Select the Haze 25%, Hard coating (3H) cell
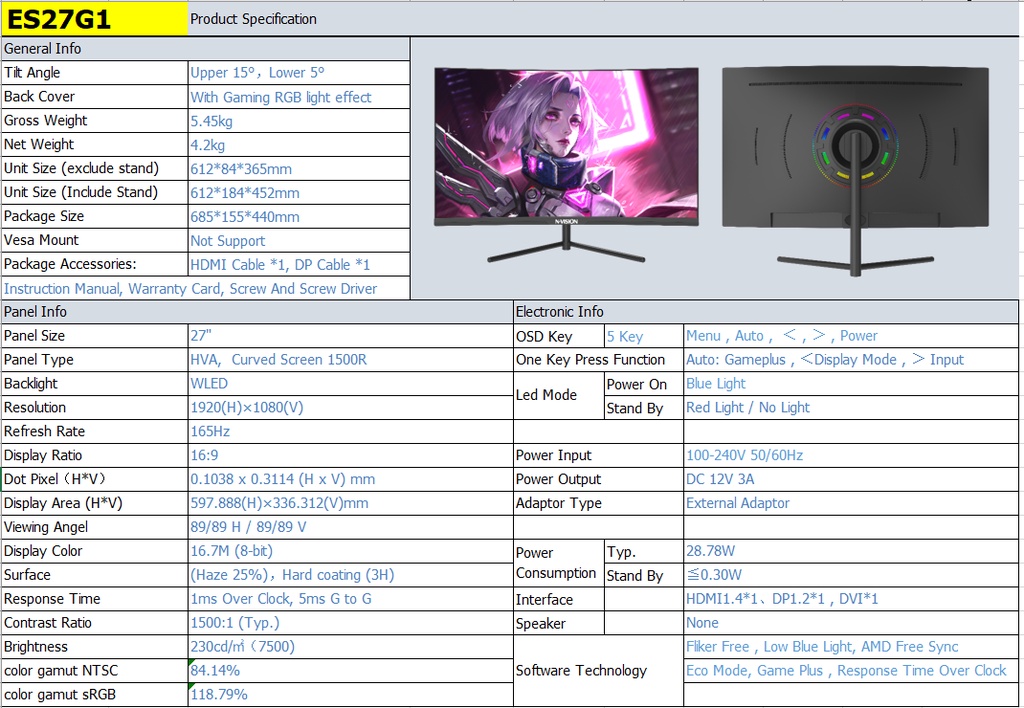1024x708 pixels. tap(351, 575)
